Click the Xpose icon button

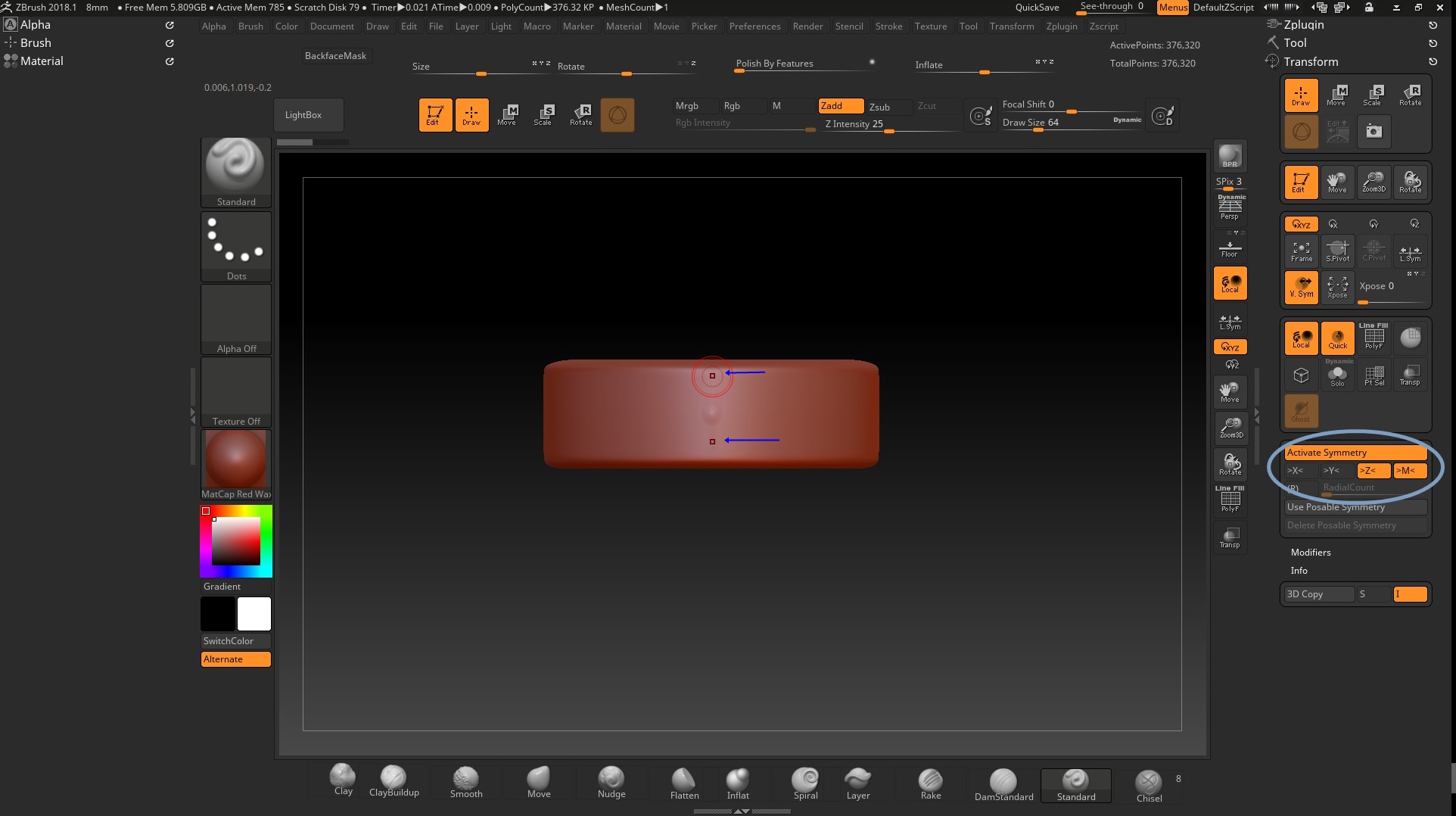[1337, 287]
